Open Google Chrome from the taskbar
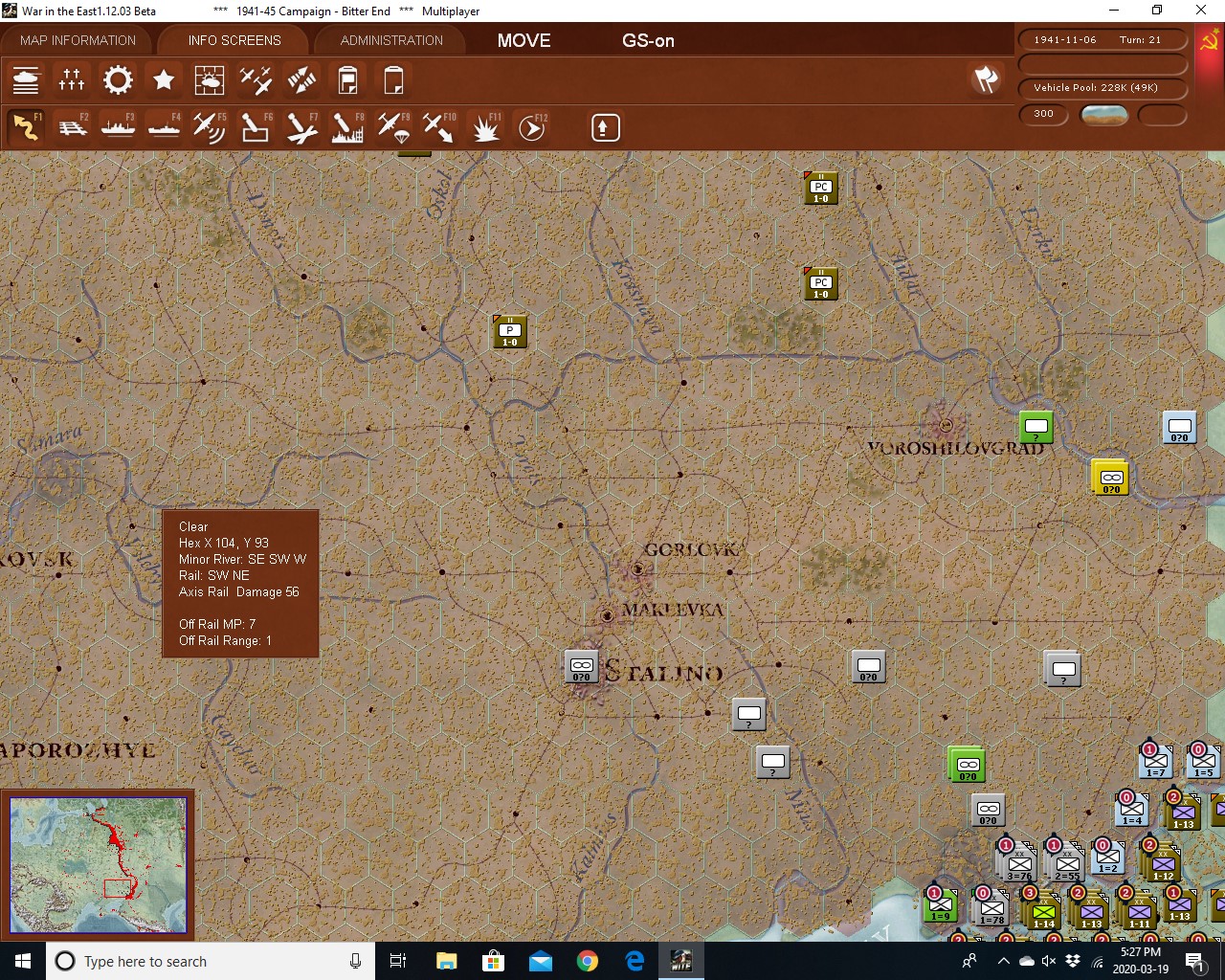Image resolution: width=1225 pixels, height=980 pixels. (588, 961)
